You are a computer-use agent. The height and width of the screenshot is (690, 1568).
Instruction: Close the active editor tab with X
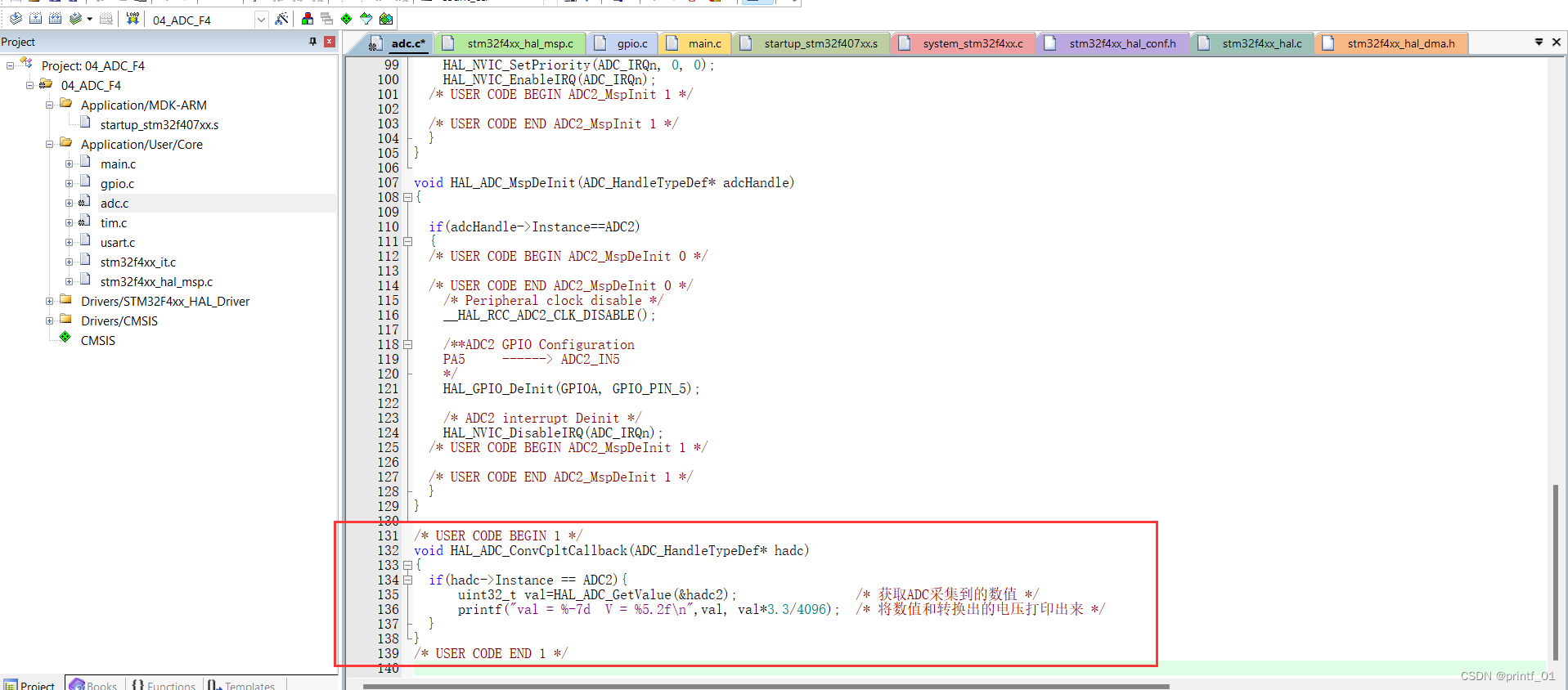(x=1557, y=42)
